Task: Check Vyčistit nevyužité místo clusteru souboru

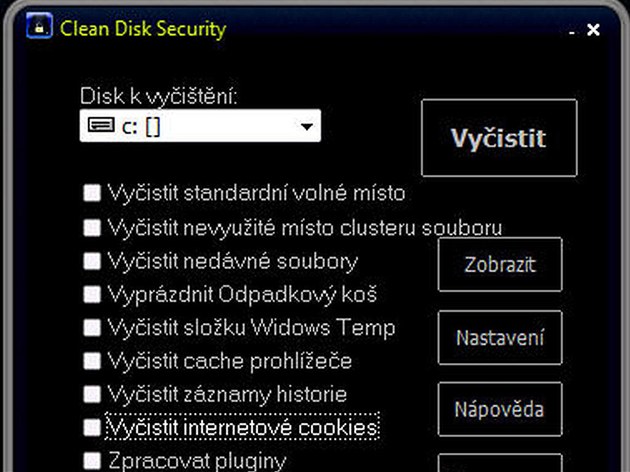Action: click(92, 228)
